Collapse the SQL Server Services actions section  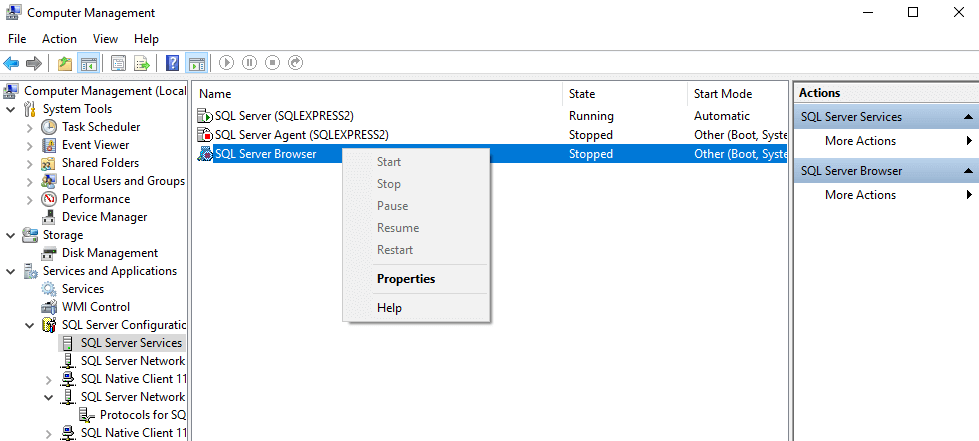[x=968, y=117]
